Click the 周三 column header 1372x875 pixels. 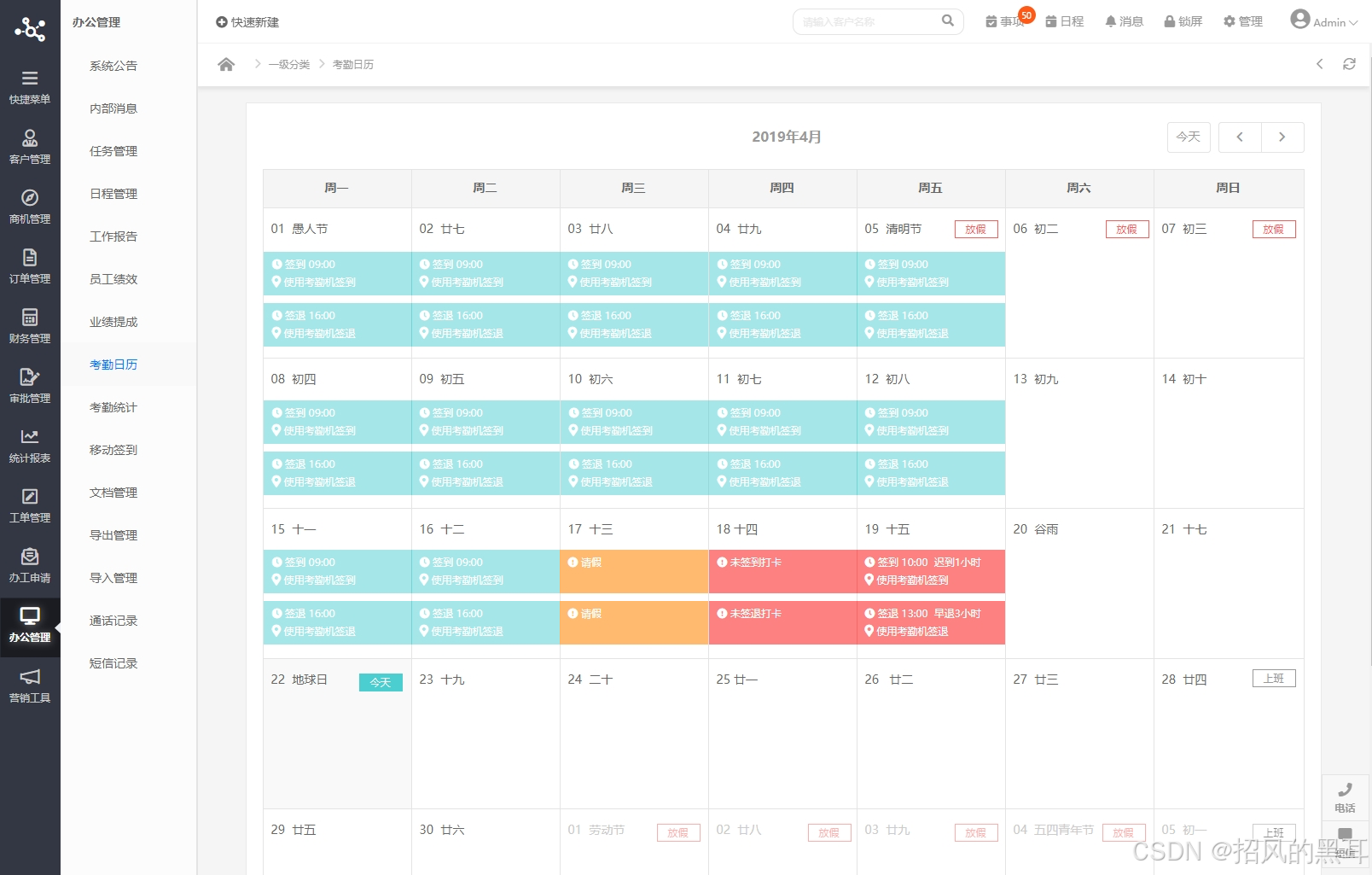[634, 188]
